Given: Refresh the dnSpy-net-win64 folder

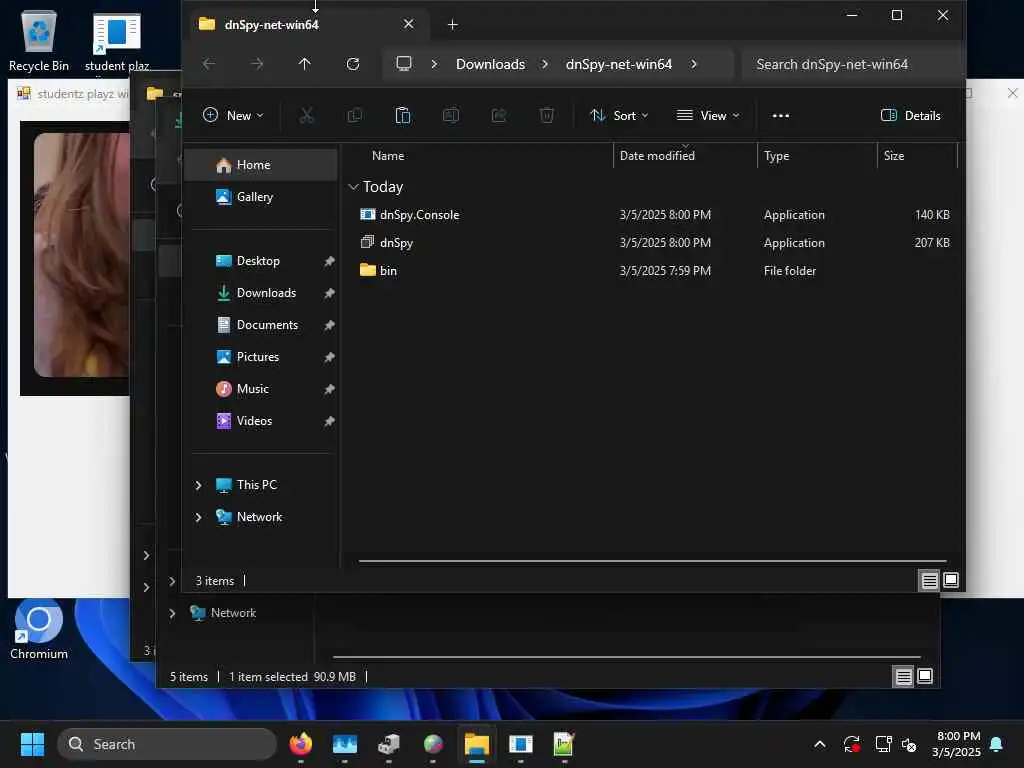Looking at the screenshot, I should pyautogui.click(x=353, y=64).
